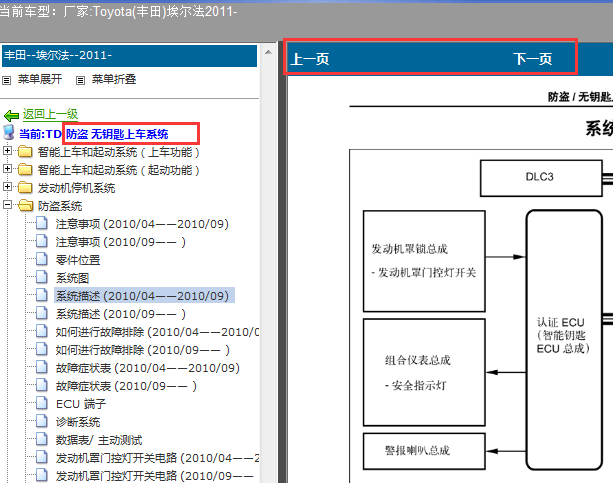Select 防盗系统 folder label
This screenshot has width=613, height=483.
[60, 206]
